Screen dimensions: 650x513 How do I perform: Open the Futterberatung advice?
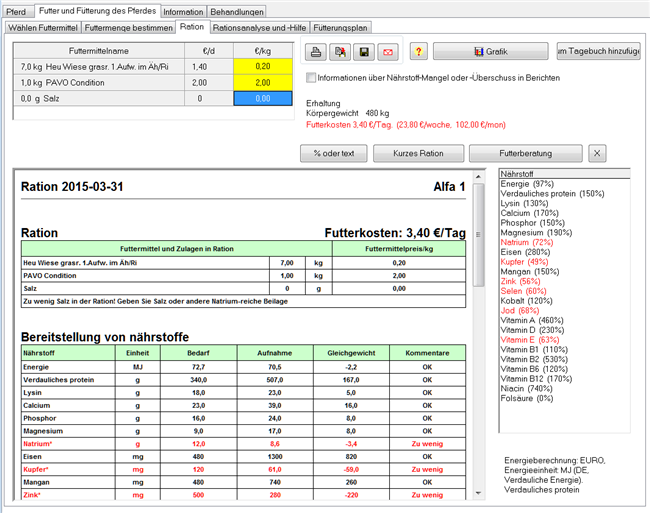(526, 153)
